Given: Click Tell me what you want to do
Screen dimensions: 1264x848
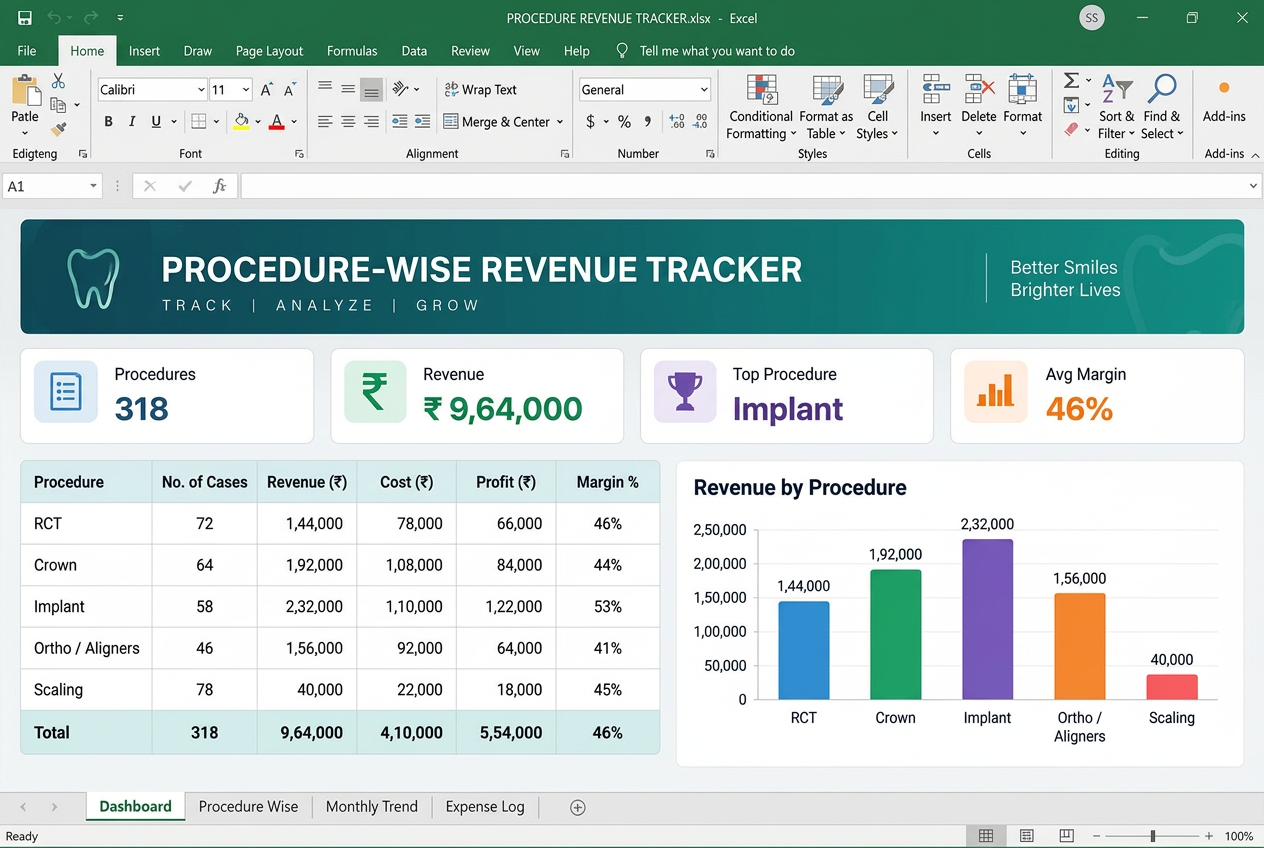Looking at the screenshot, I should (x=717, y=51).
